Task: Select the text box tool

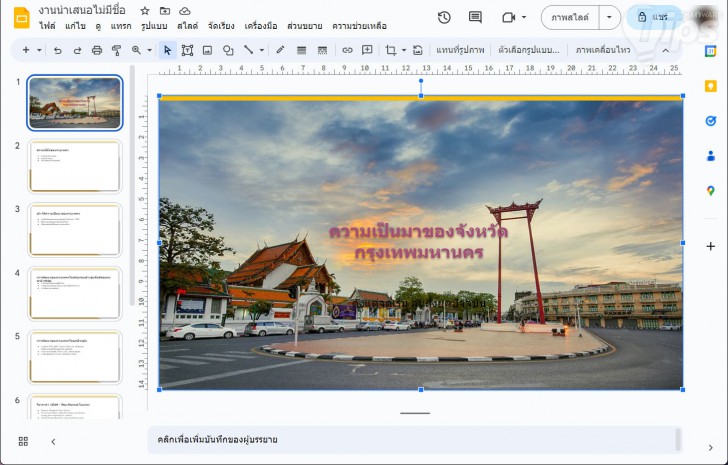Action: (187, 50)
